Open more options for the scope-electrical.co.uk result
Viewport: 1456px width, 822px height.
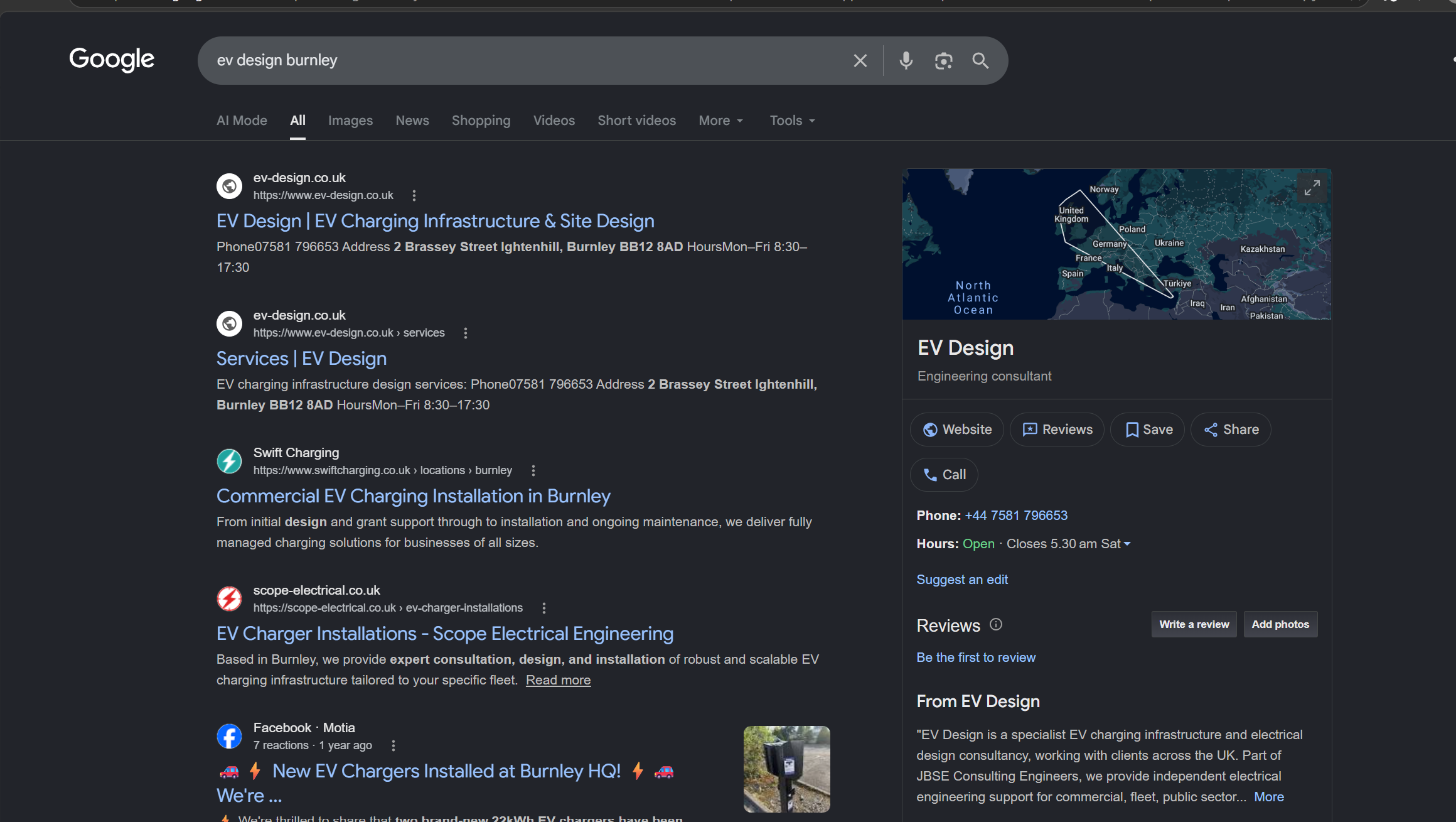(544, 608)
